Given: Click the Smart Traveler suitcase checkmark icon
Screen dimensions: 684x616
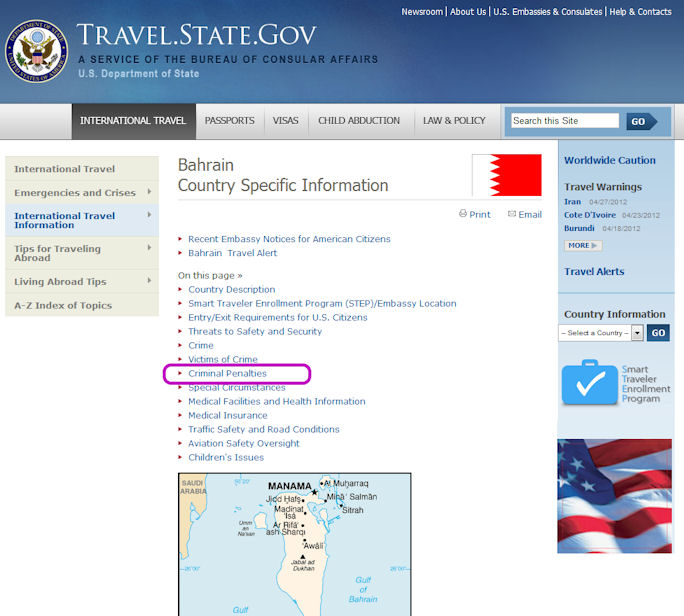Looking at the screenshot, I should (589, 383).
